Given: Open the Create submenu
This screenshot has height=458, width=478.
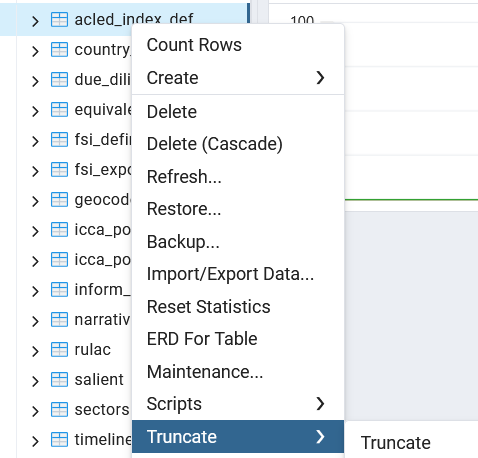Looking at the screenshot, I should coord(238,78).
